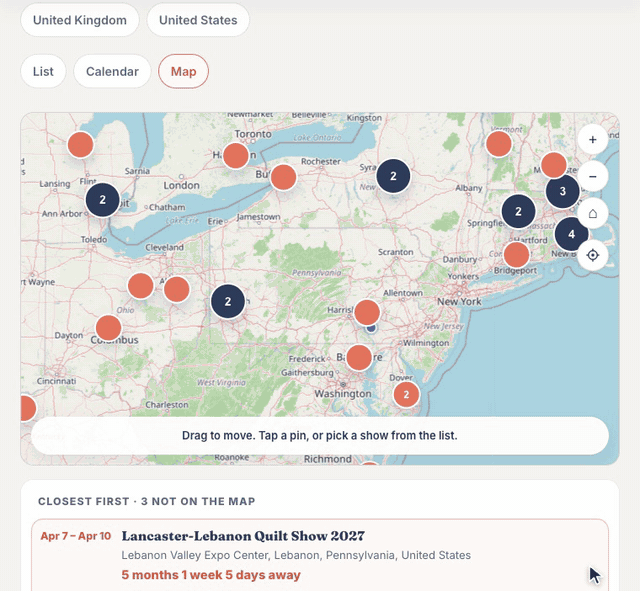640x591 pixels.
Task: Click the 'Drag to move' map hint banner
Action: click(320, 435)
